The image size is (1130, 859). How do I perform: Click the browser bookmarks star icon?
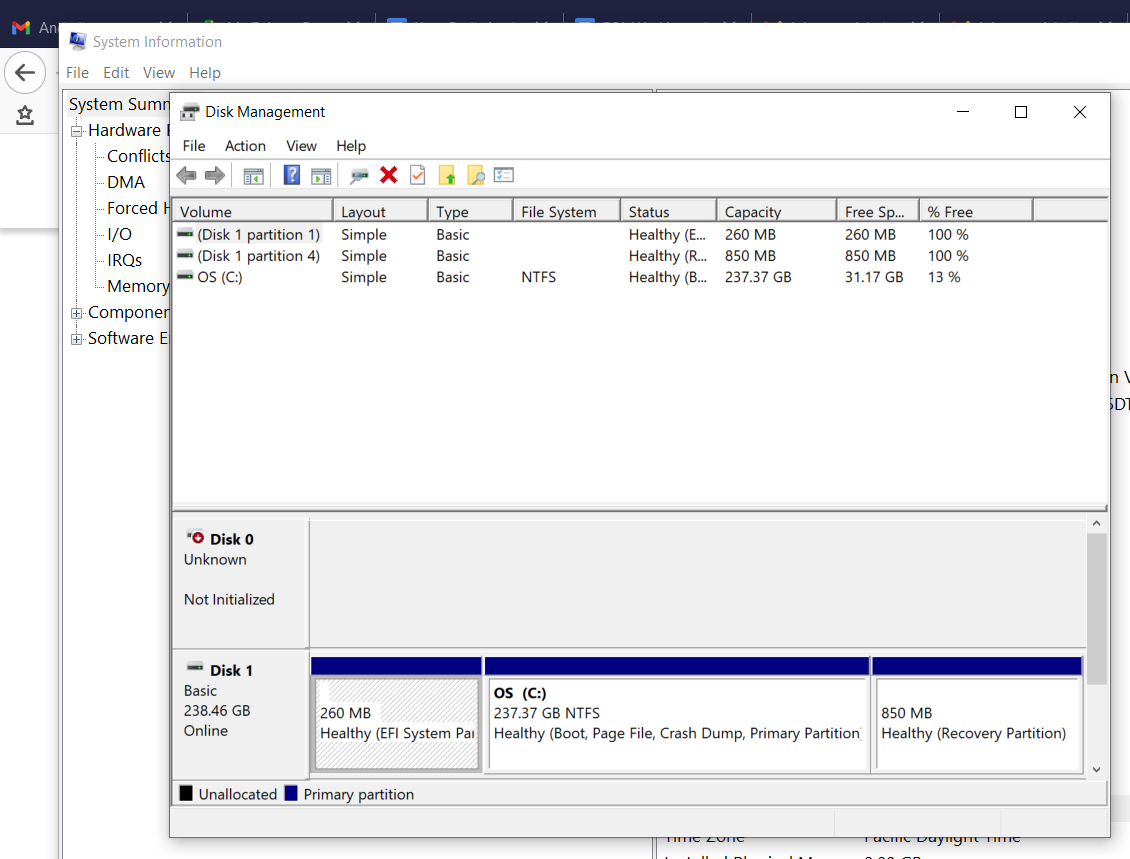(x=25, y=115)
